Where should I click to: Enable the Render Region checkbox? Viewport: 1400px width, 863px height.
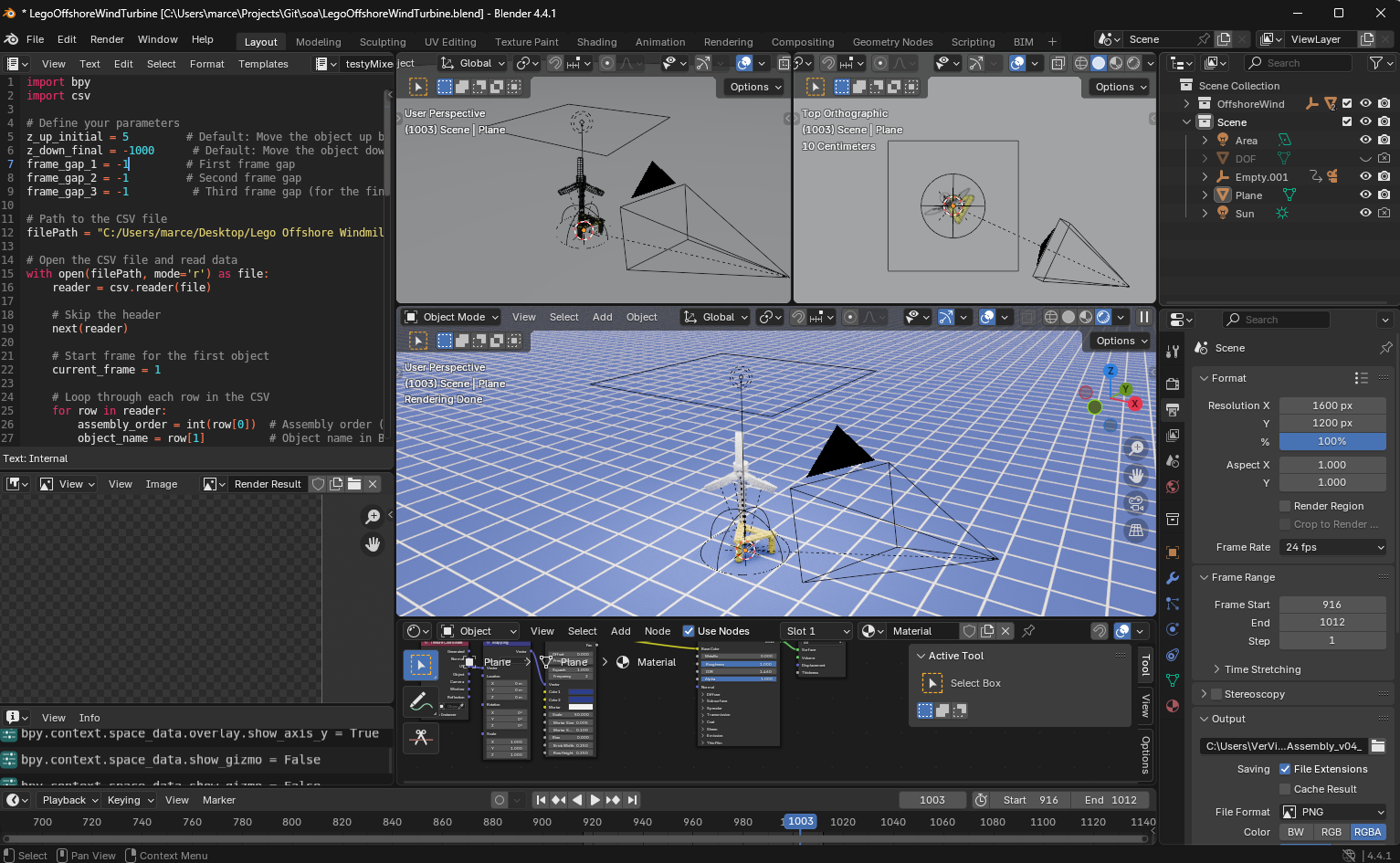(x=1285, y=506)
